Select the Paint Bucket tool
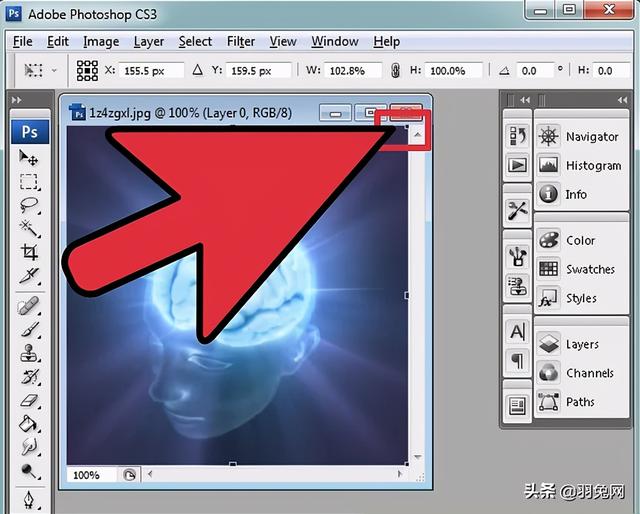The width and height of the screenshot is (640, 514). [29, 423]
